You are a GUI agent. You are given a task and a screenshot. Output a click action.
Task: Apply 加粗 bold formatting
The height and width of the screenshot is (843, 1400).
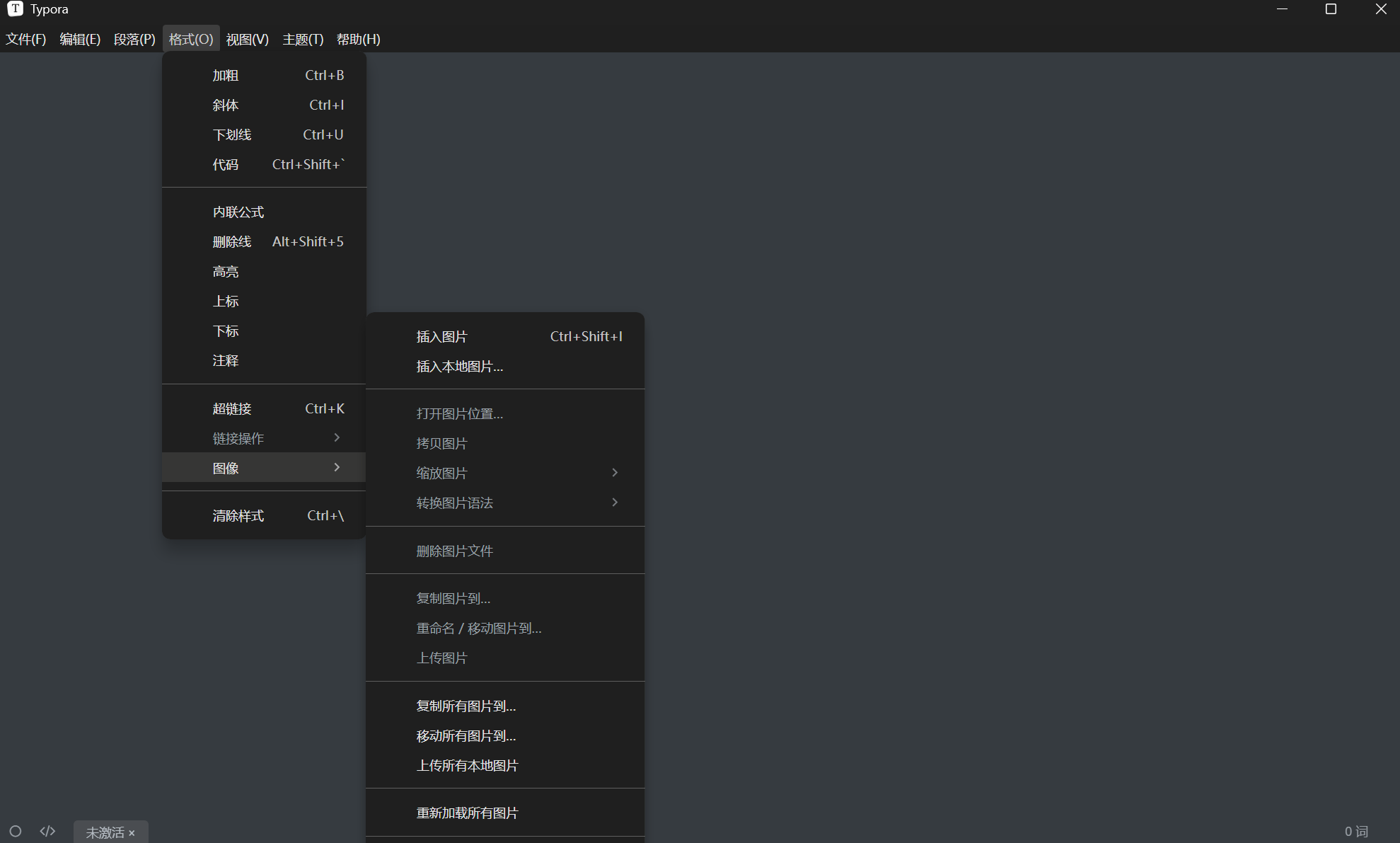[x=226, y=75]
